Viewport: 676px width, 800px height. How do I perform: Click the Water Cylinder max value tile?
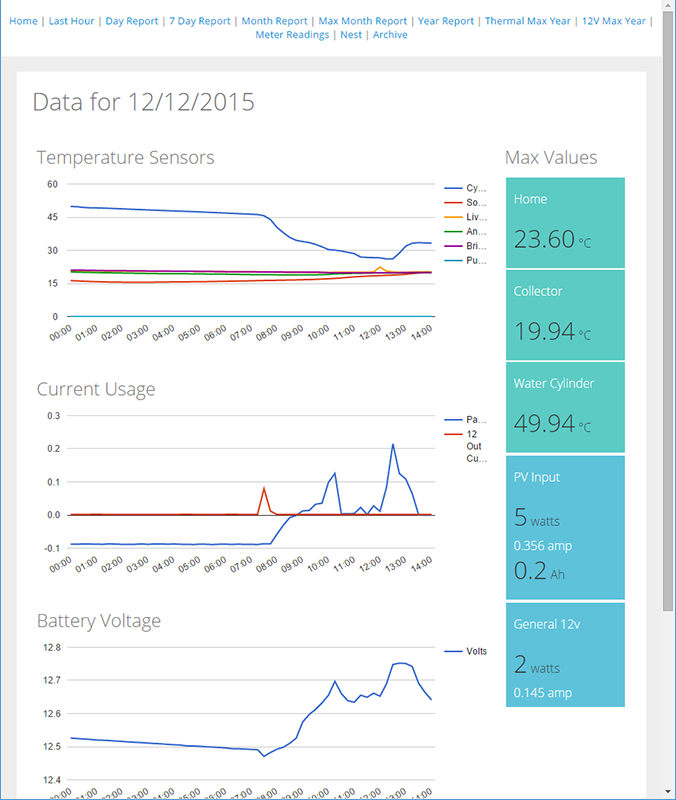click(x=565, y=407)
